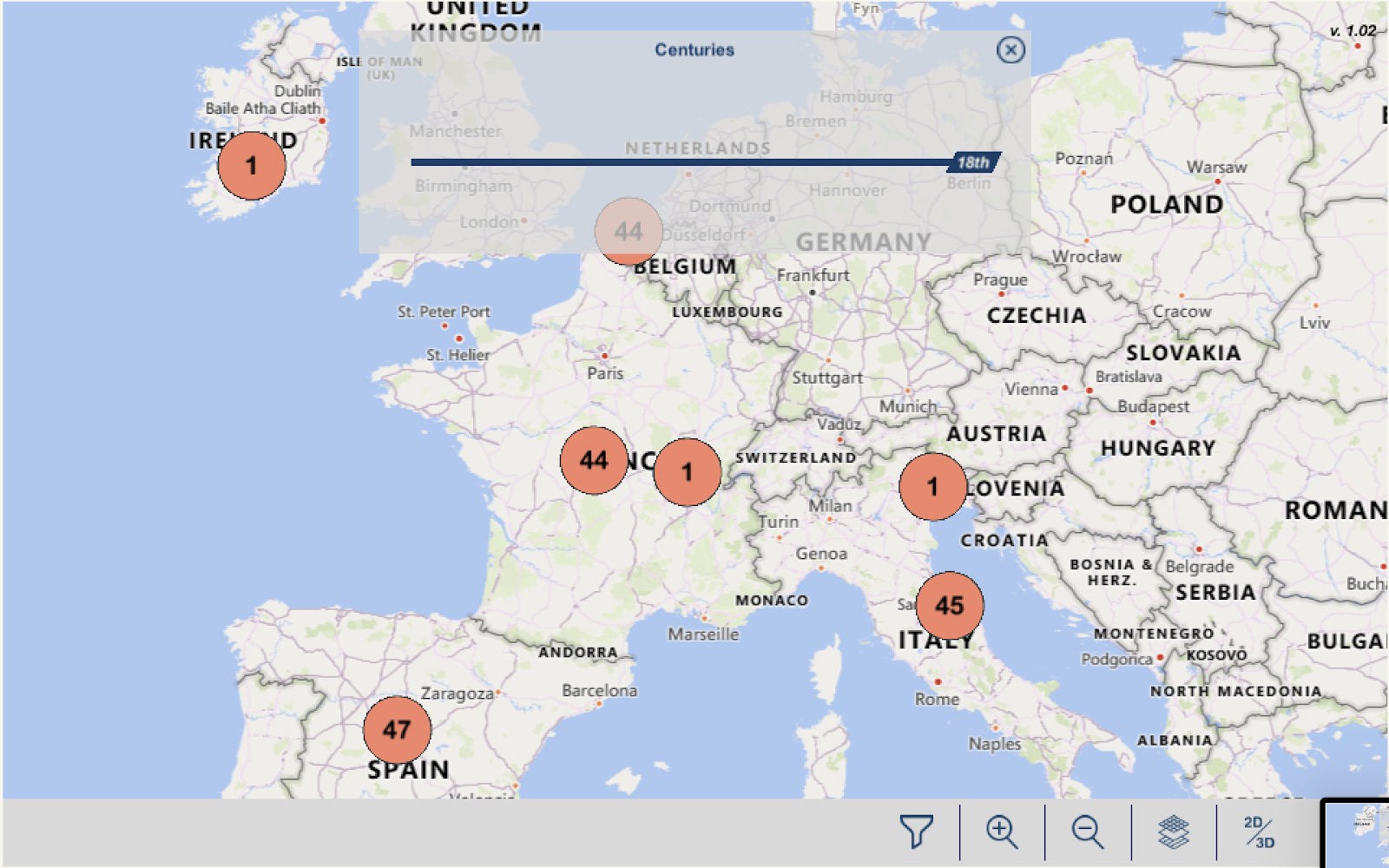Select the Spain cluster marker 47

[x=397, y=730]
